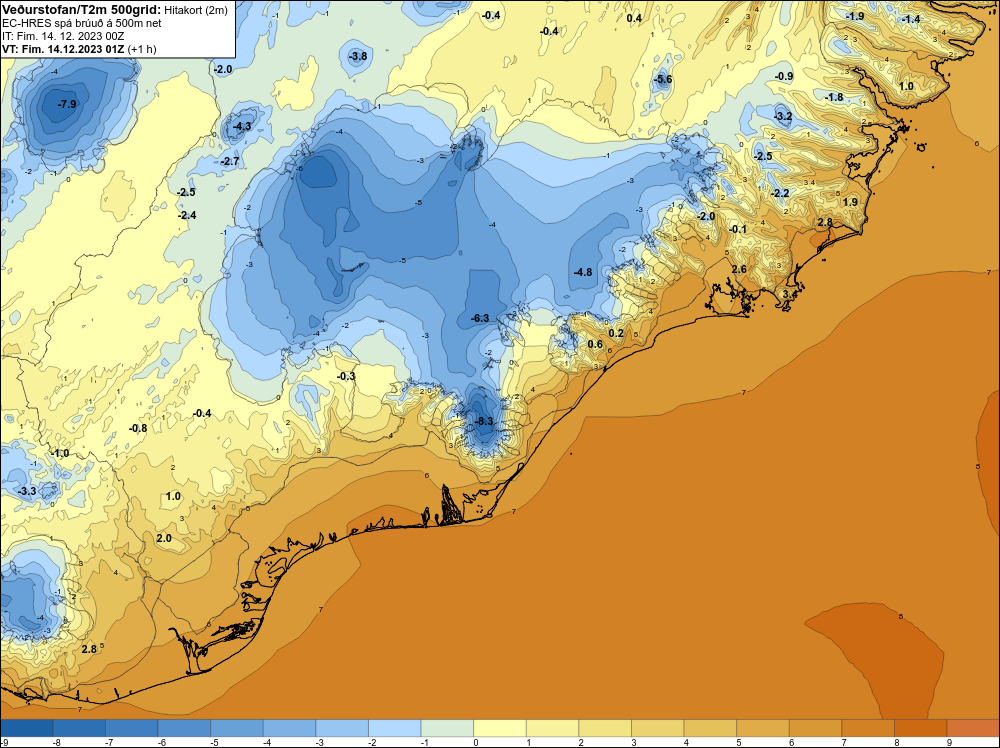The width and height of the screenshot is (1000, 748).
Task: Click the -3.8 temperature label
Action: click(x=358, y=56)
